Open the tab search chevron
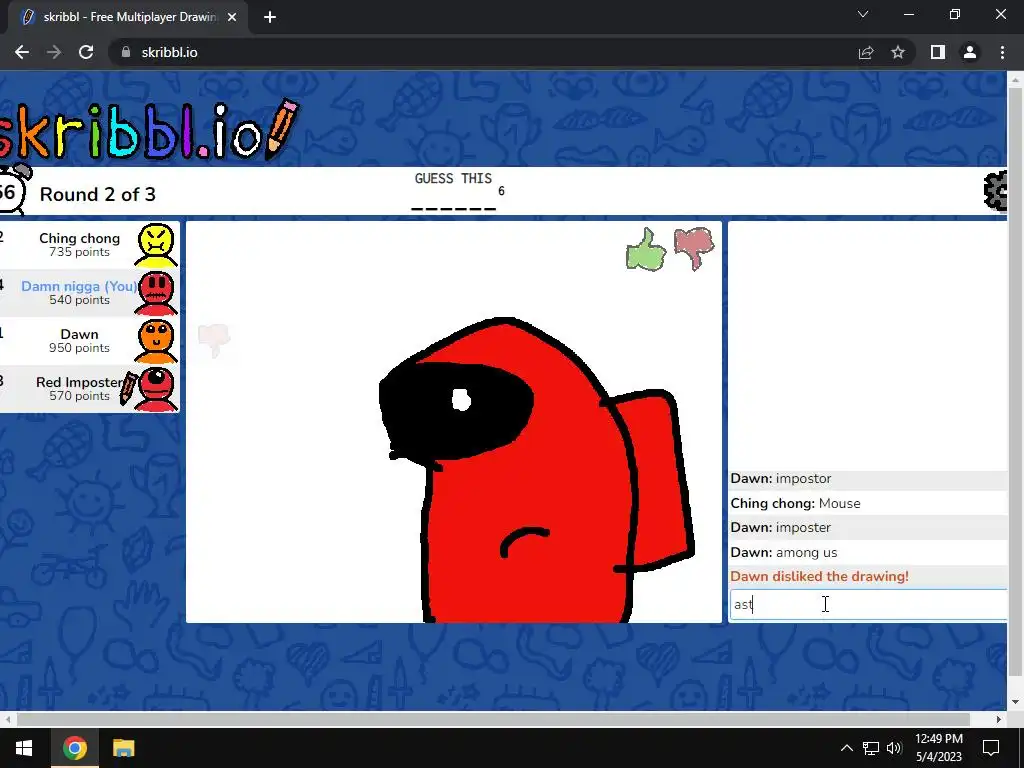The width and height of the screenshot is (1024, 768). click(863, 14)
